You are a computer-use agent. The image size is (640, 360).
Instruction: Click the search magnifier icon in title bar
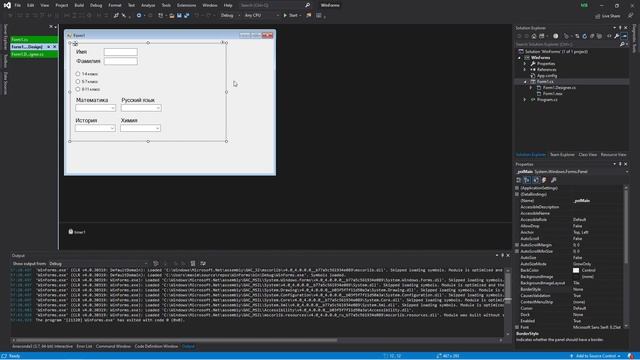307,5
